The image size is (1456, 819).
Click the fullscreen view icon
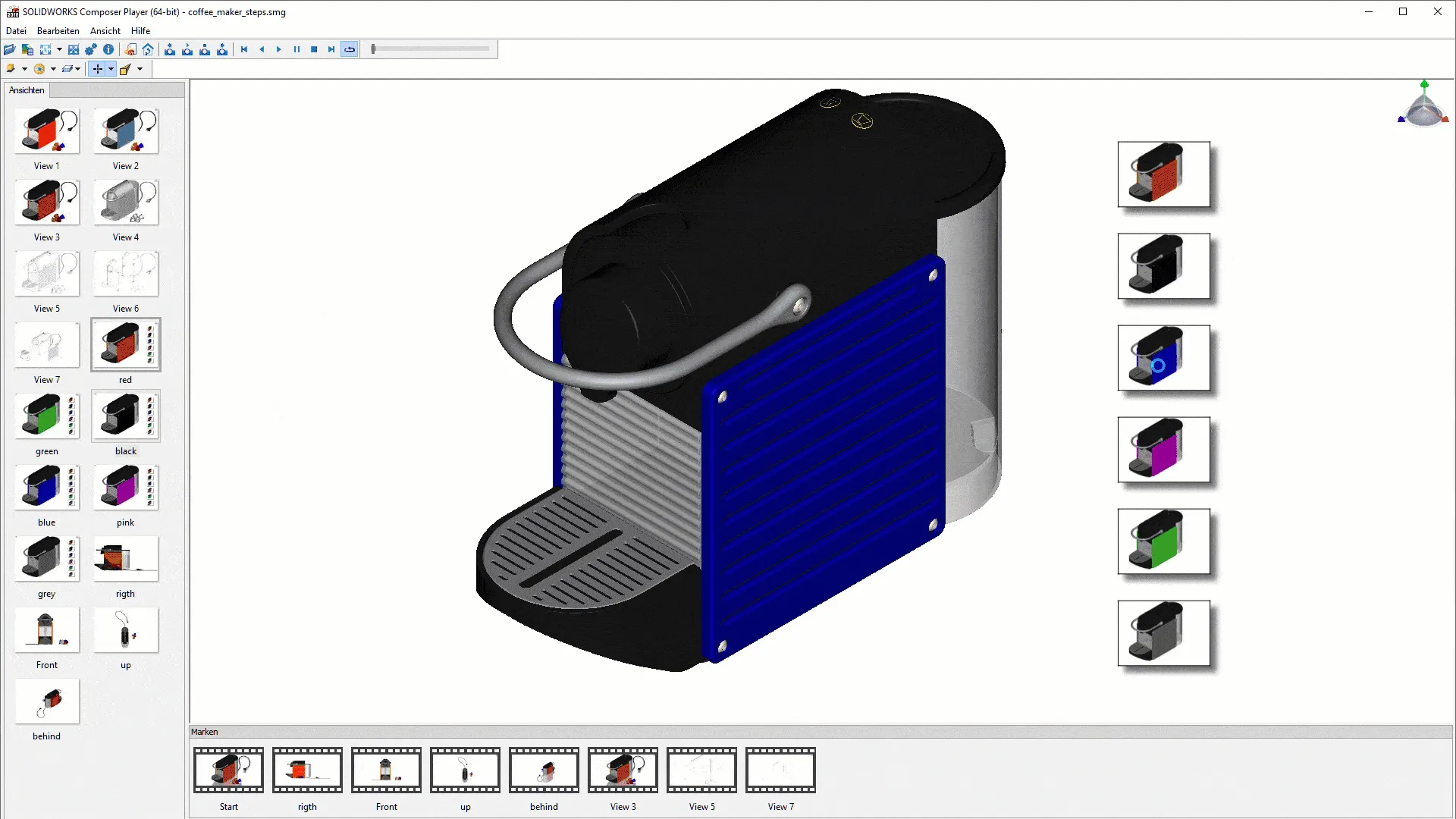(x=74, y=49)
